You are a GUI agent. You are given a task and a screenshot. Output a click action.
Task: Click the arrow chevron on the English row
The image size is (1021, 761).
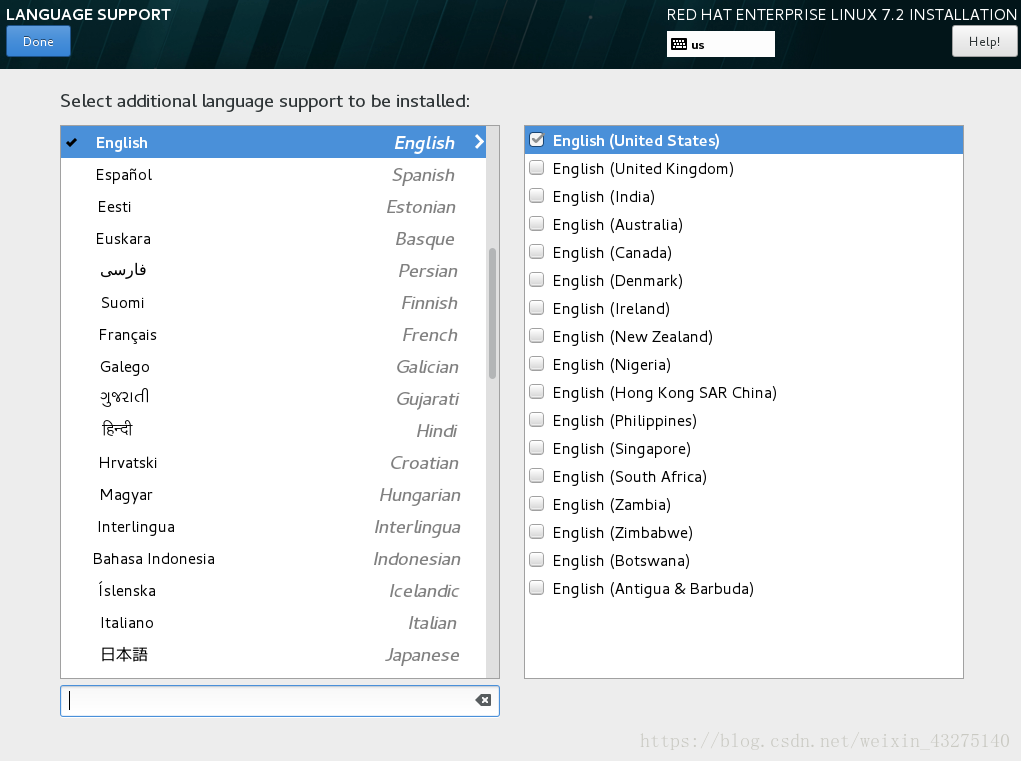click(479, 142)
